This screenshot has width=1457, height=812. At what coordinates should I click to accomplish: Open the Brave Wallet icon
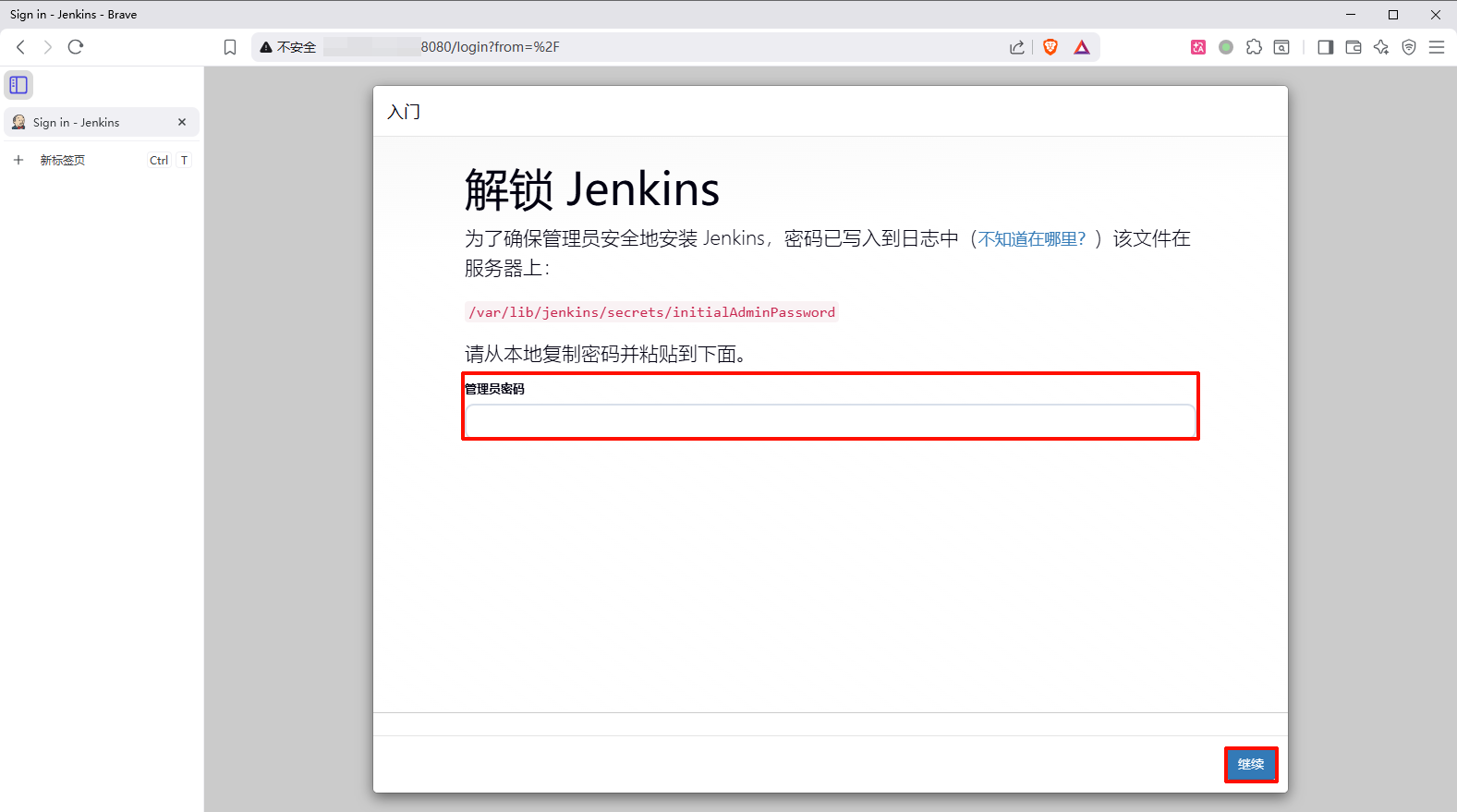(1354, 47)
